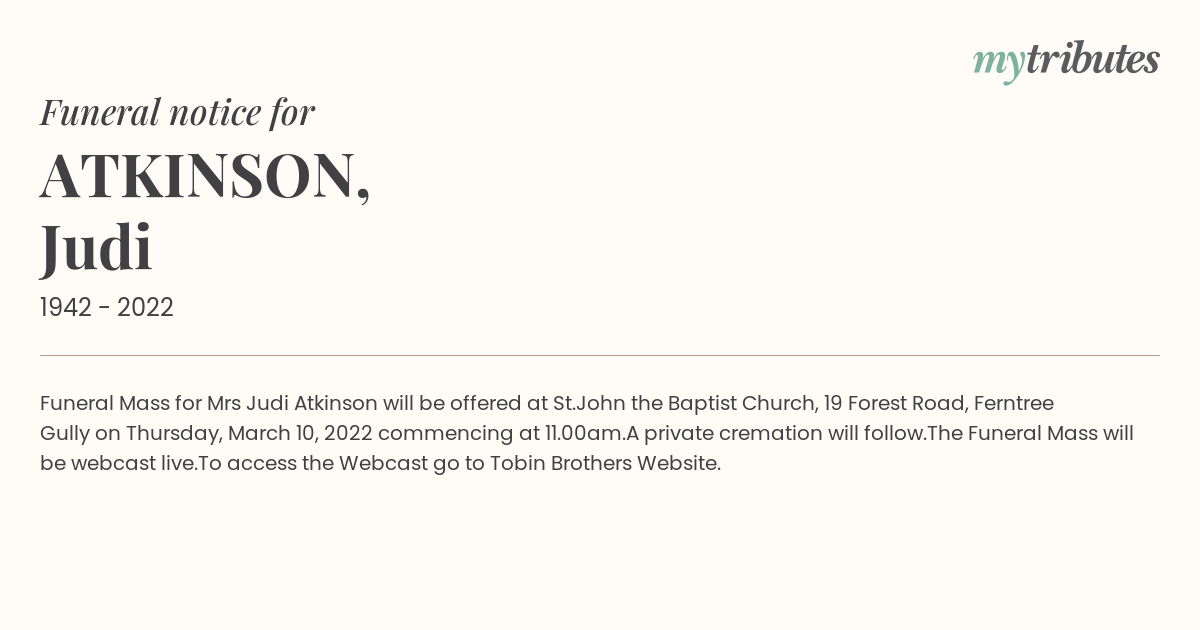
Task: Click the date 'March 10, 2022'
Action: 300,433
